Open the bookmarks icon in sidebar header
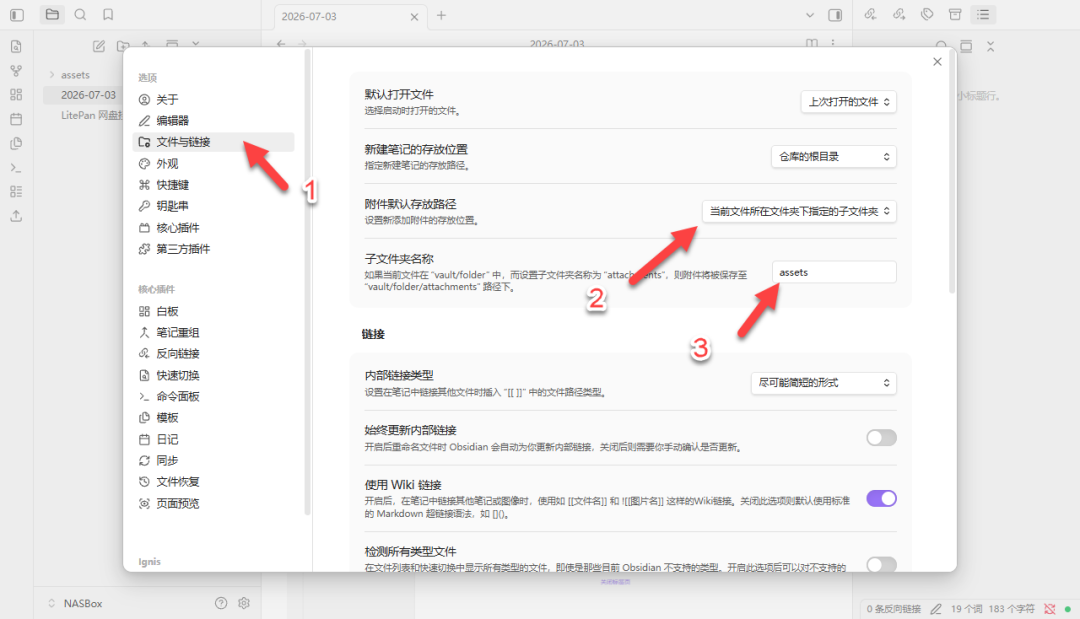This screenshot has width=1080, height=619. coord(108,14)
